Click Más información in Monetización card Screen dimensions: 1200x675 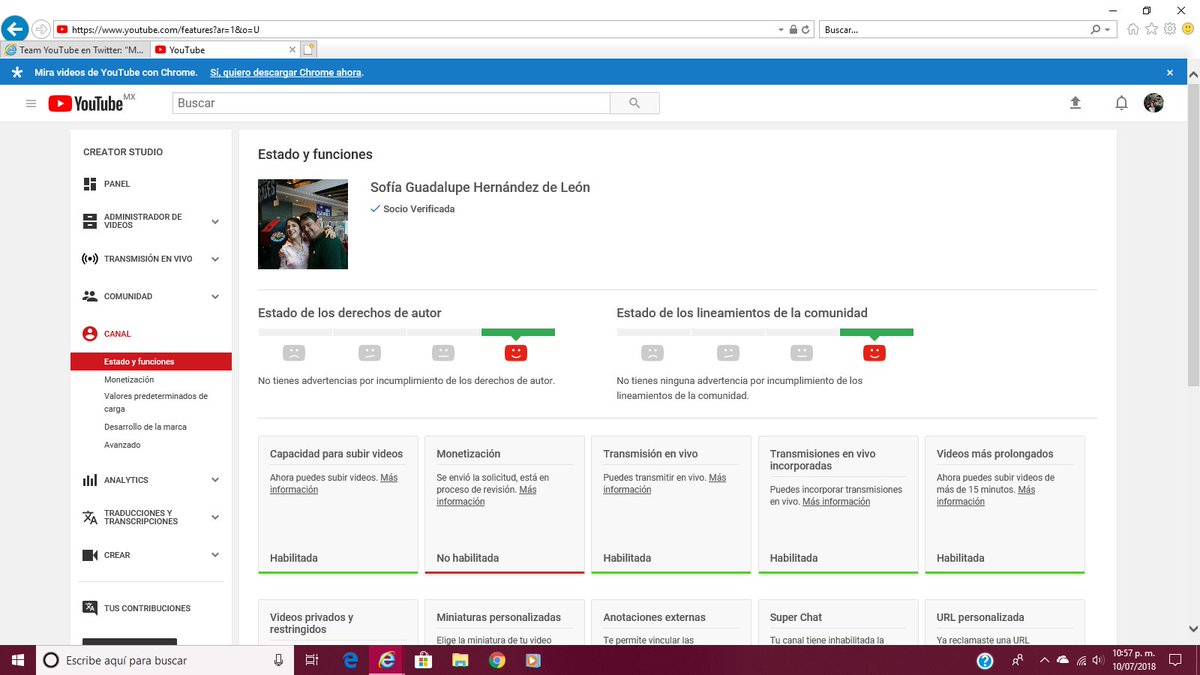[x=488, y=496]
